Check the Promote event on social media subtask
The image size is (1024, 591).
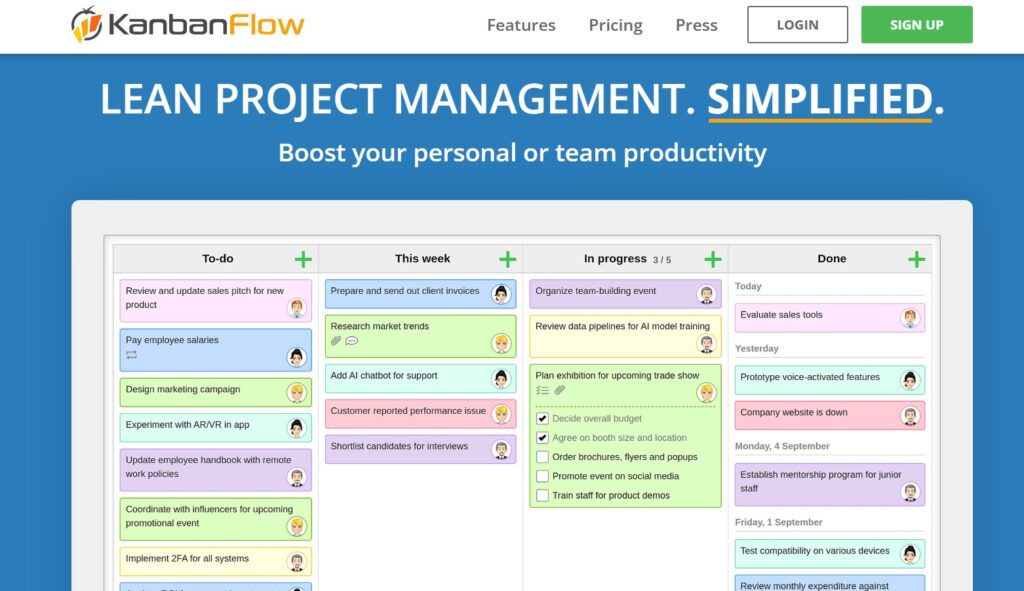(543, 476)
